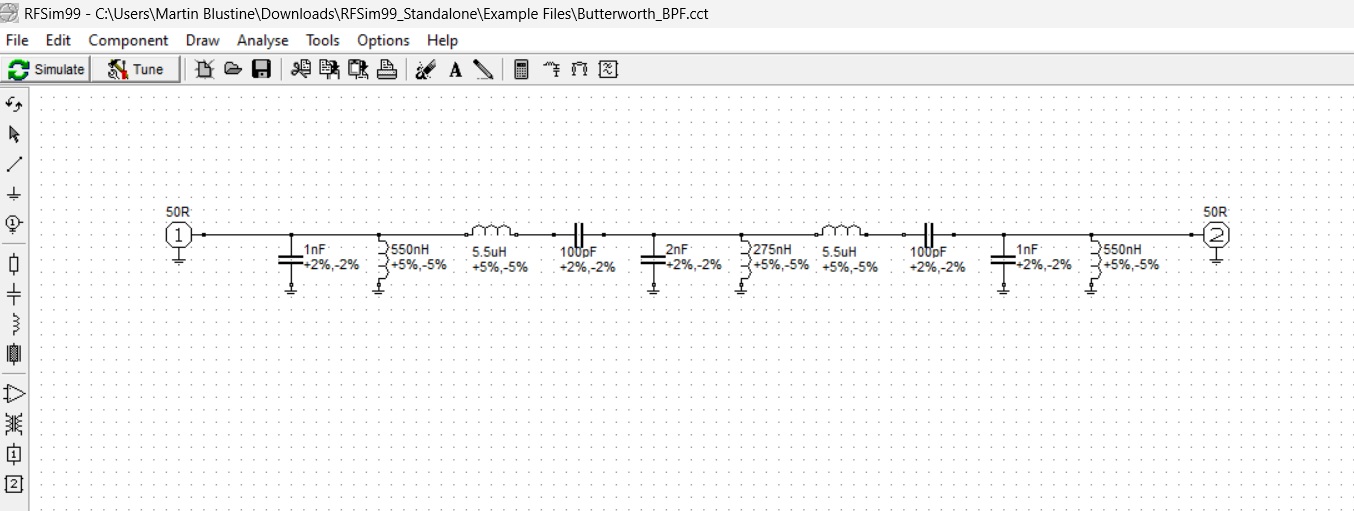Select the inductor component tool
Image resolution: width=1354 pixels, height=511 pixels.
click(14, 324)
